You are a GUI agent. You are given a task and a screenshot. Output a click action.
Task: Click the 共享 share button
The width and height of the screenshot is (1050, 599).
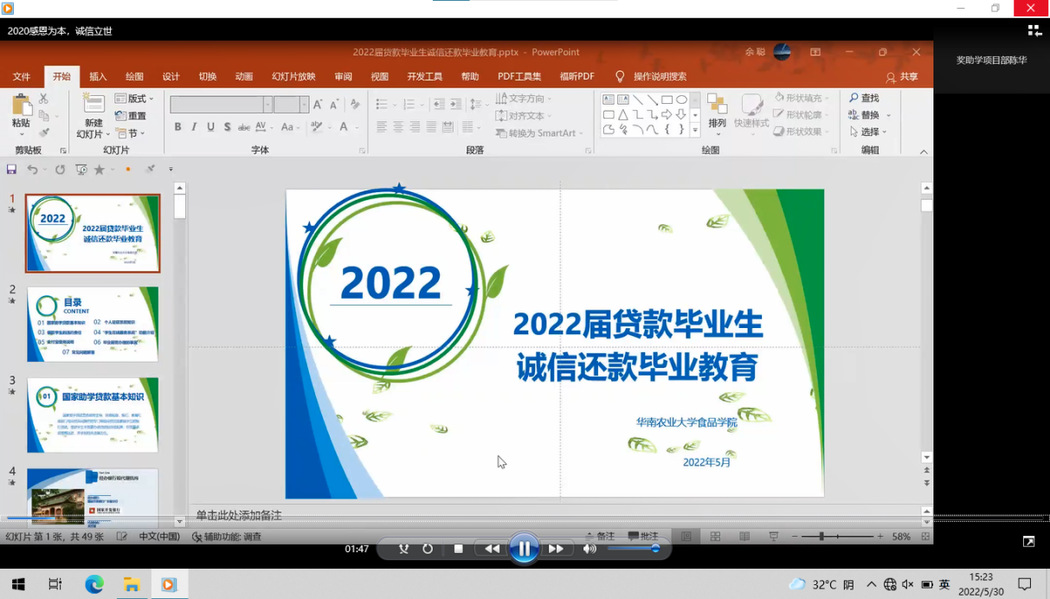[902, 77]
